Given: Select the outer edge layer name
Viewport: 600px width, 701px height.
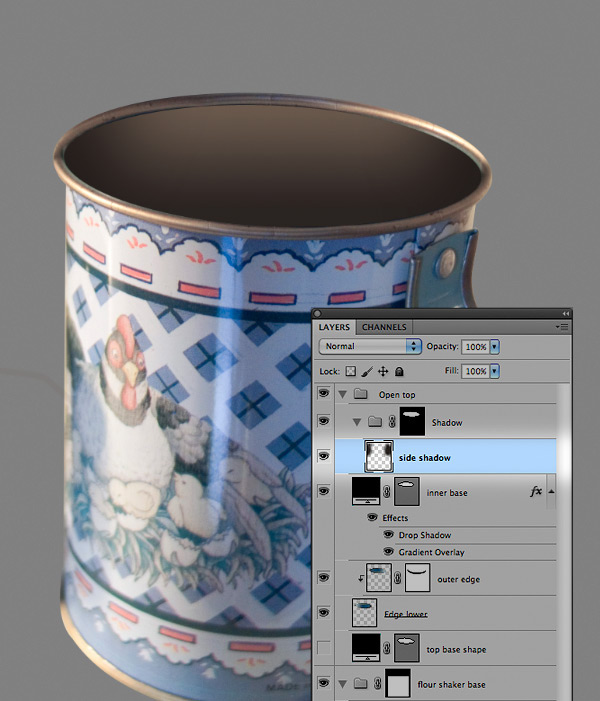Looking at the screenshot, I should click(x=459, y=579).
